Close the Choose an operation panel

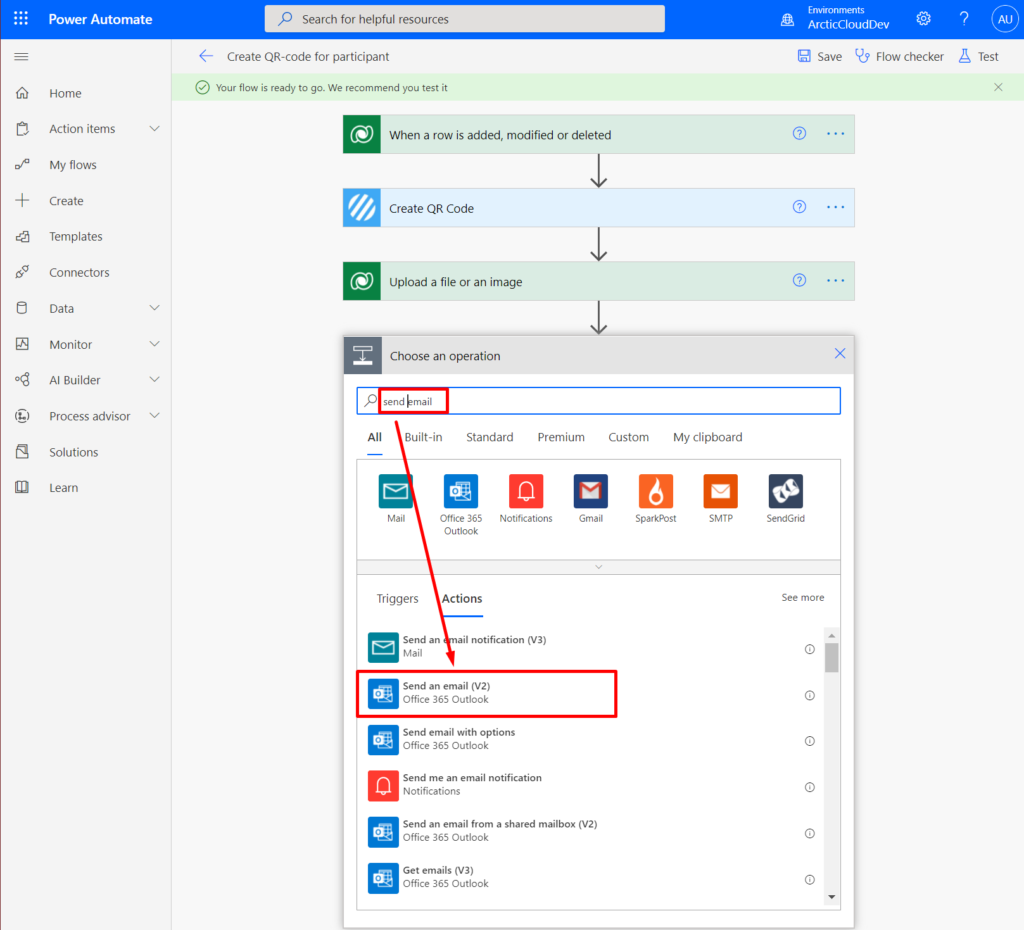point(840,353)
